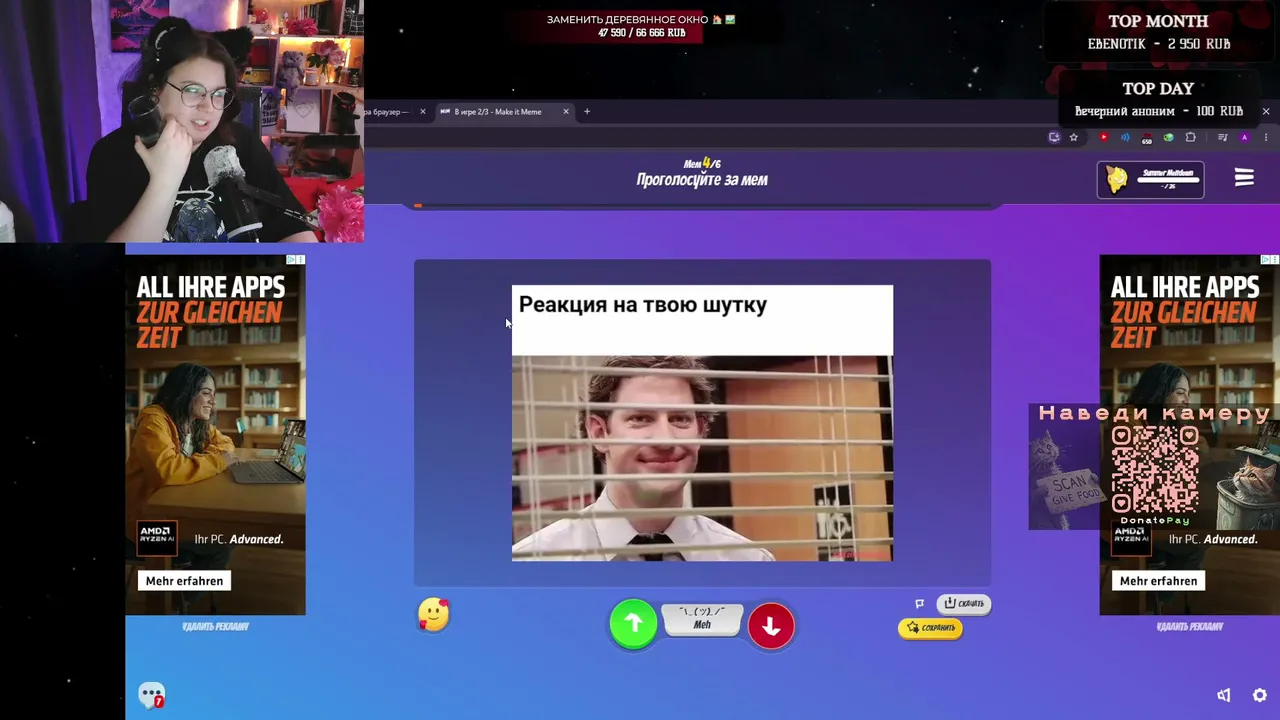Image resolution: width=1280 pixels, height=720 pixels.
Task: Click the install app icon in address bar
Action: click(x=1054, y=137)
